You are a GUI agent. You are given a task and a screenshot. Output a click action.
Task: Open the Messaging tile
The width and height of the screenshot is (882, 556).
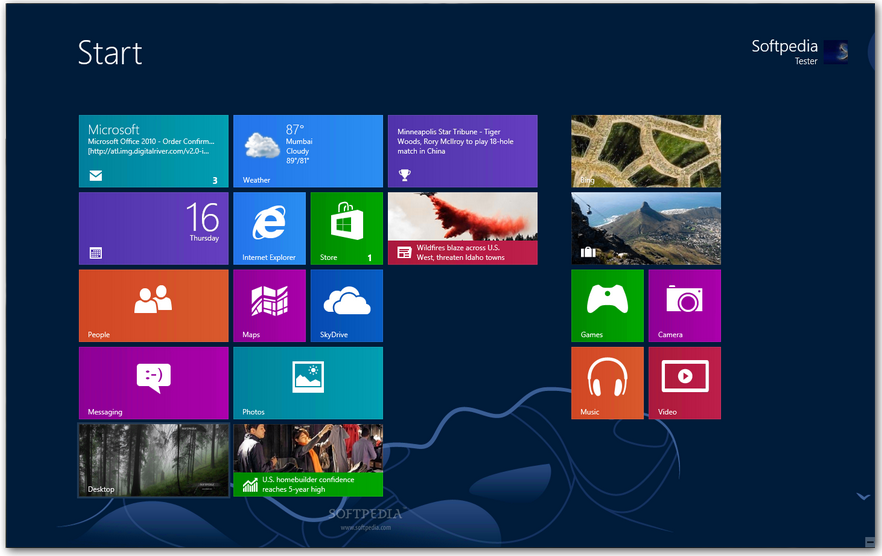pyautogui.click(x=154, y=383)
